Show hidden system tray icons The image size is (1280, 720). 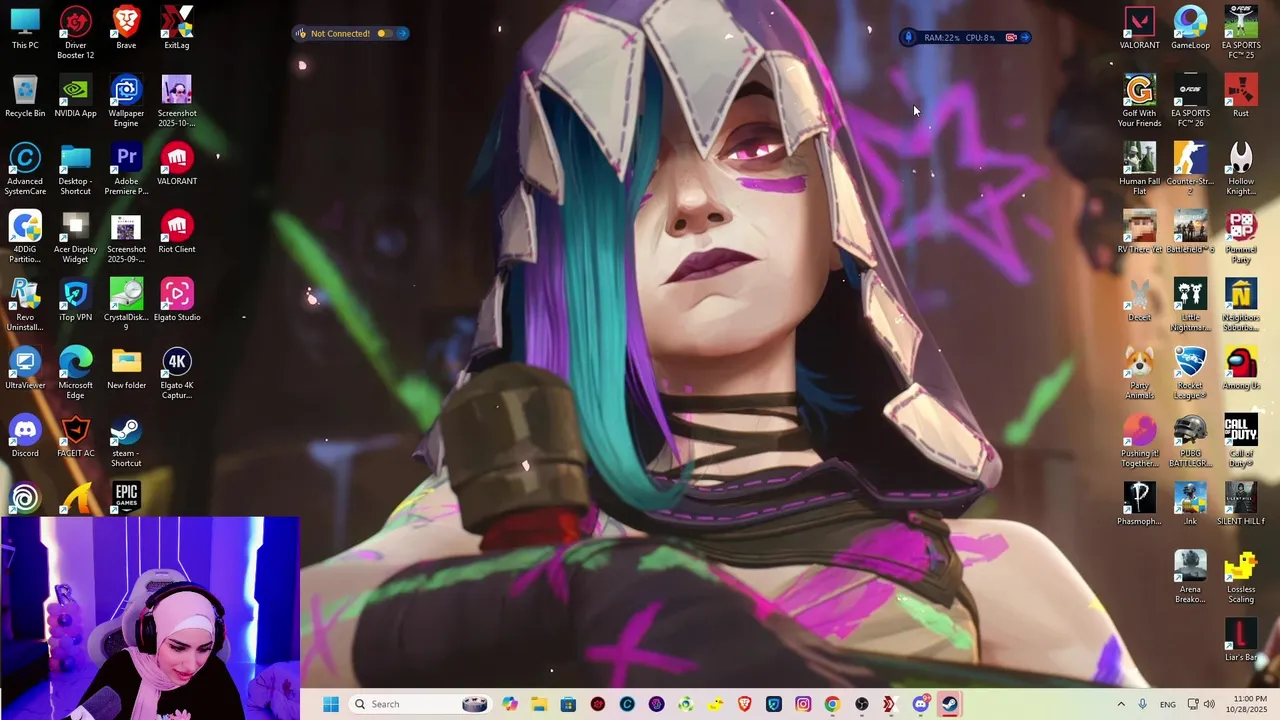click(x=1121, y=704)
